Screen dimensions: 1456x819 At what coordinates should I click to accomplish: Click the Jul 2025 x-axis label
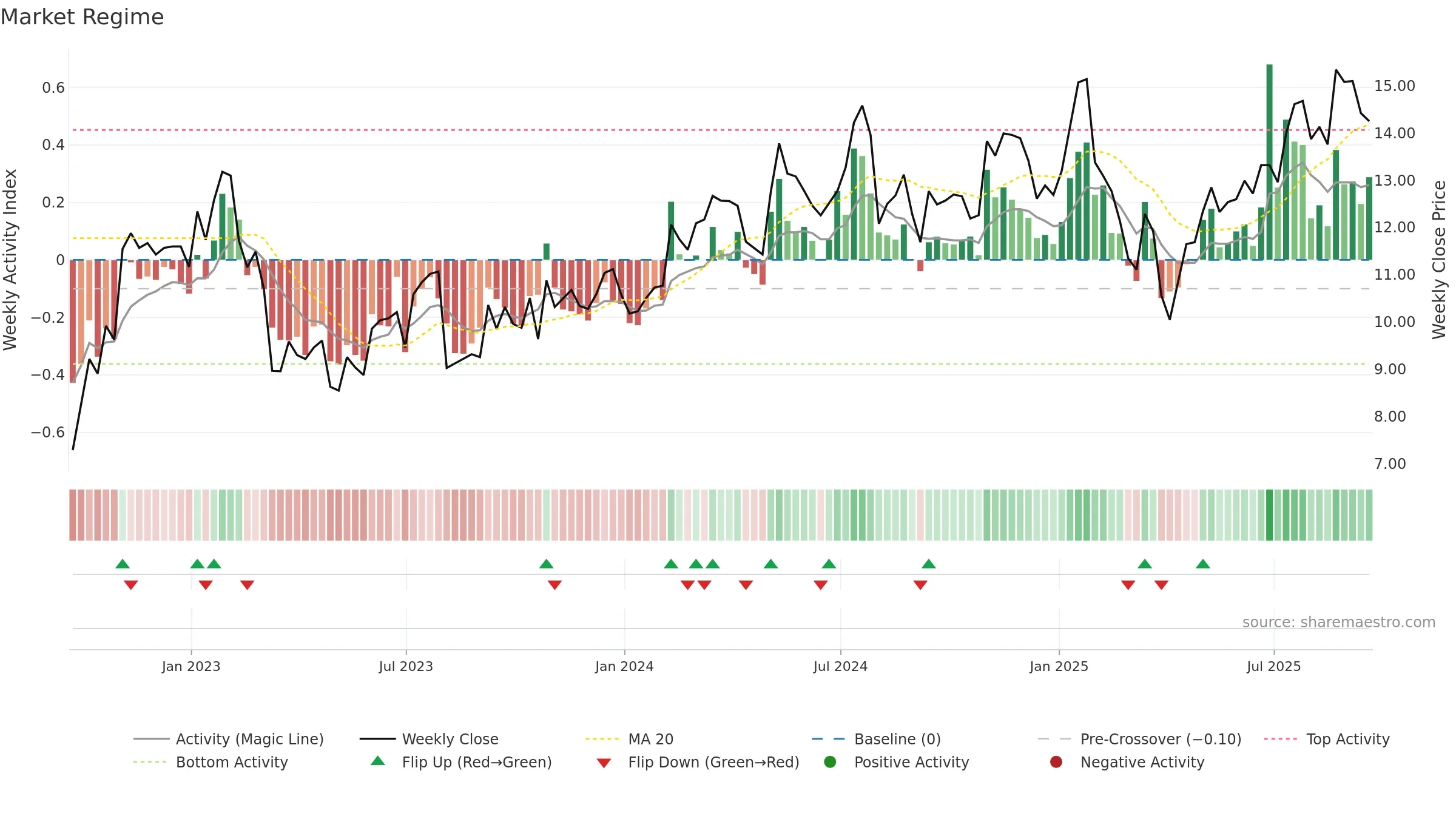(x=1274, y=666)
